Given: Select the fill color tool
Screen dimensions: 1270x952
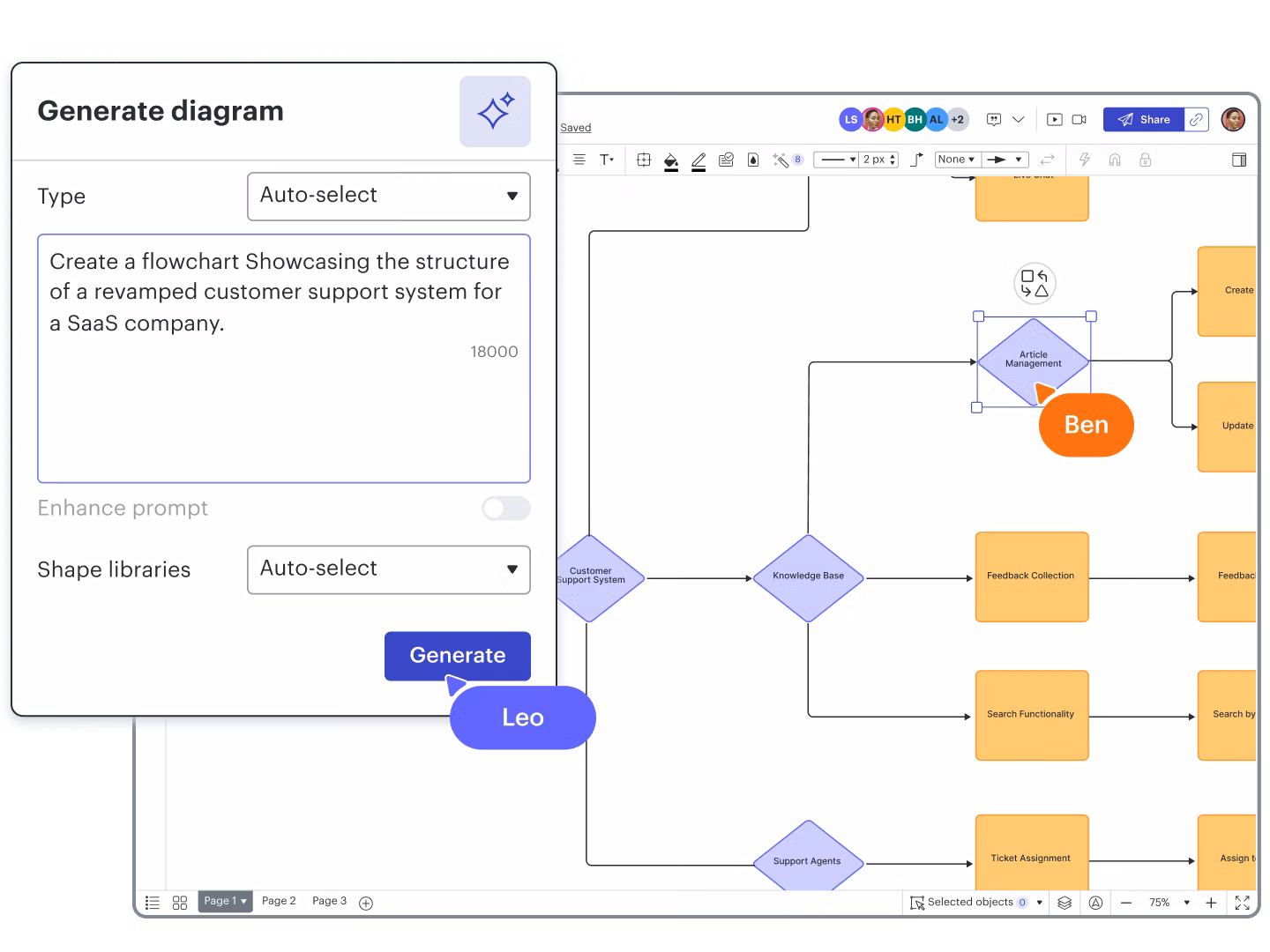Looking at the screenshot, I should [671, 160].
